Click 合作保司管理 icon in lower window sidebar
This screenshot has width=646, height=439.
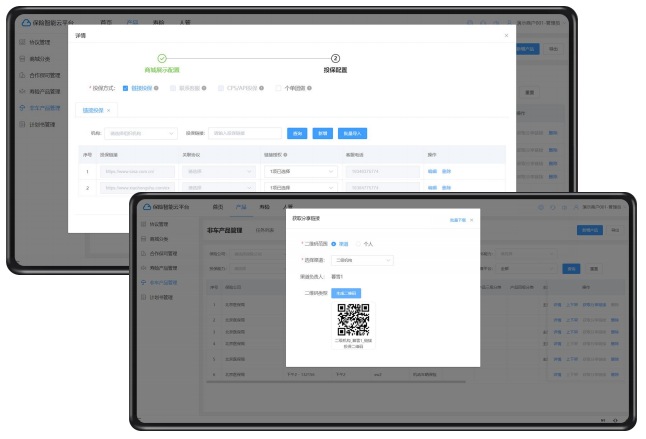pyautogui.click(x=143, y=253)
